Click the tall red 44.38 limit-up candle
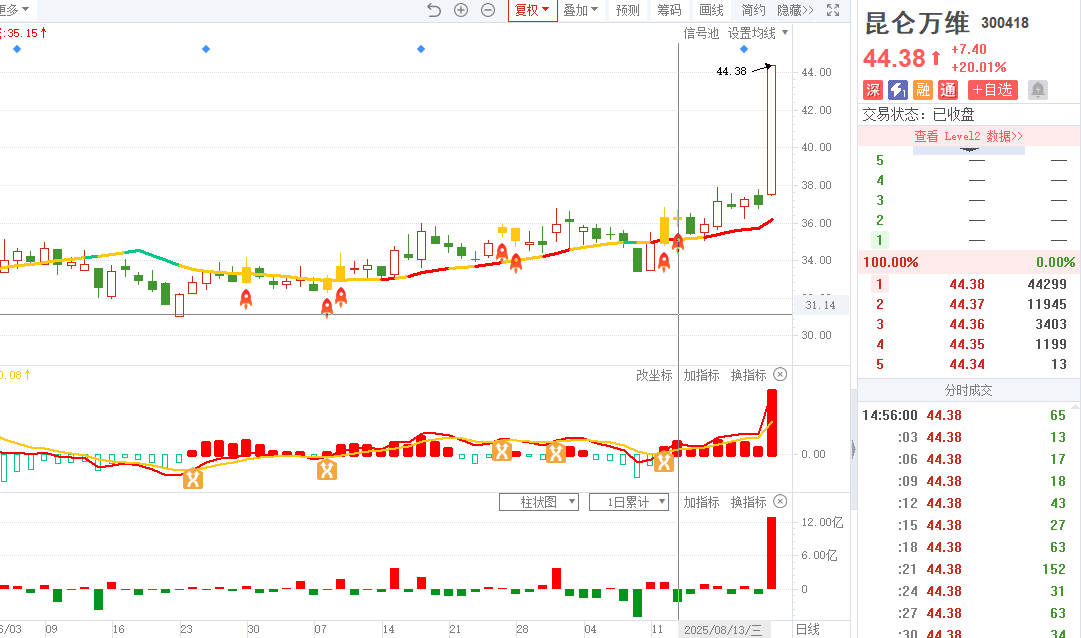This screenshot has height=638, width=1081. pos(771,130)
